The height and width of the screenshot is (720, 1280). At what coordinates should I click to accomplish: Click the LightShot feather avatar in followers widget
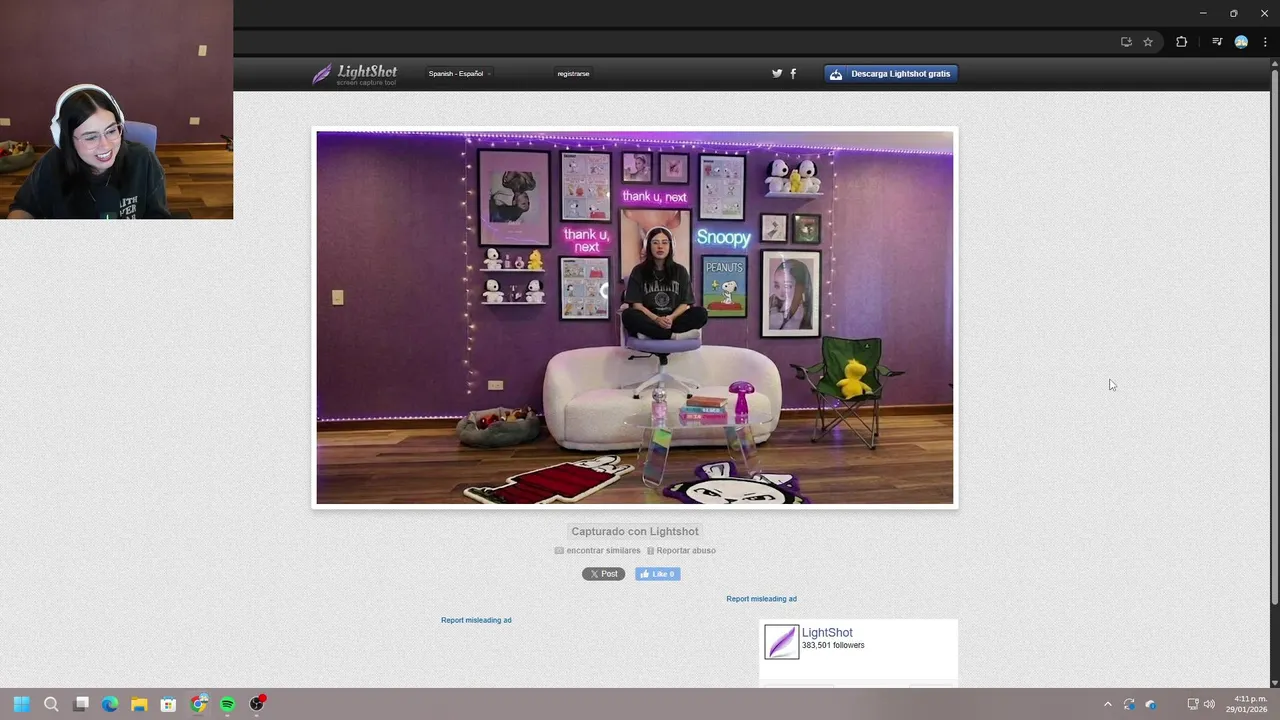click(782, 642)
